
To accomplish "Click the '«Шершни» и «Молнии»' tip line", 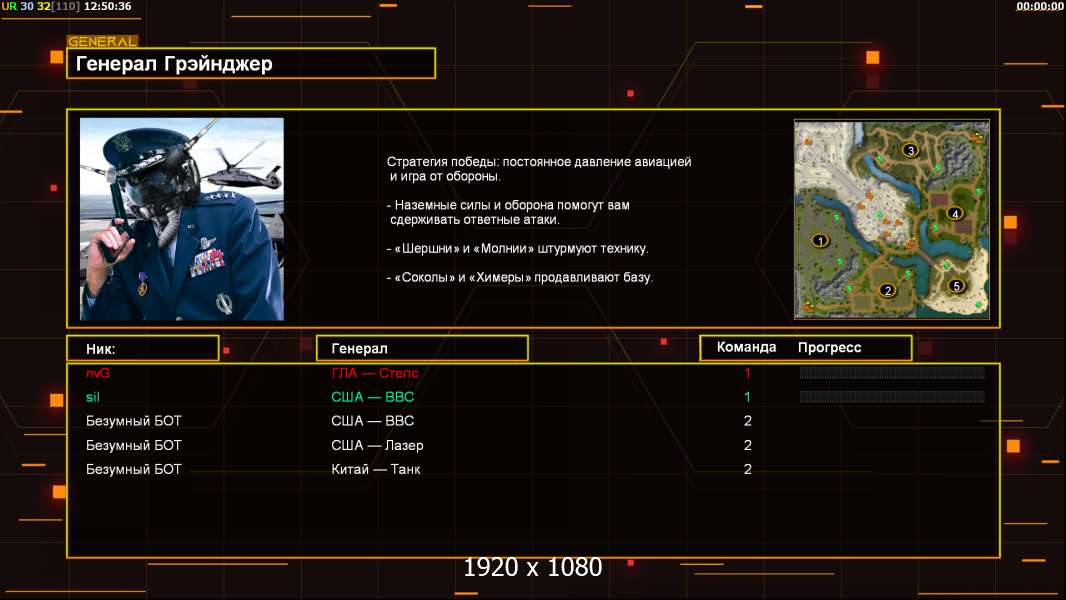I will (517, 249).
